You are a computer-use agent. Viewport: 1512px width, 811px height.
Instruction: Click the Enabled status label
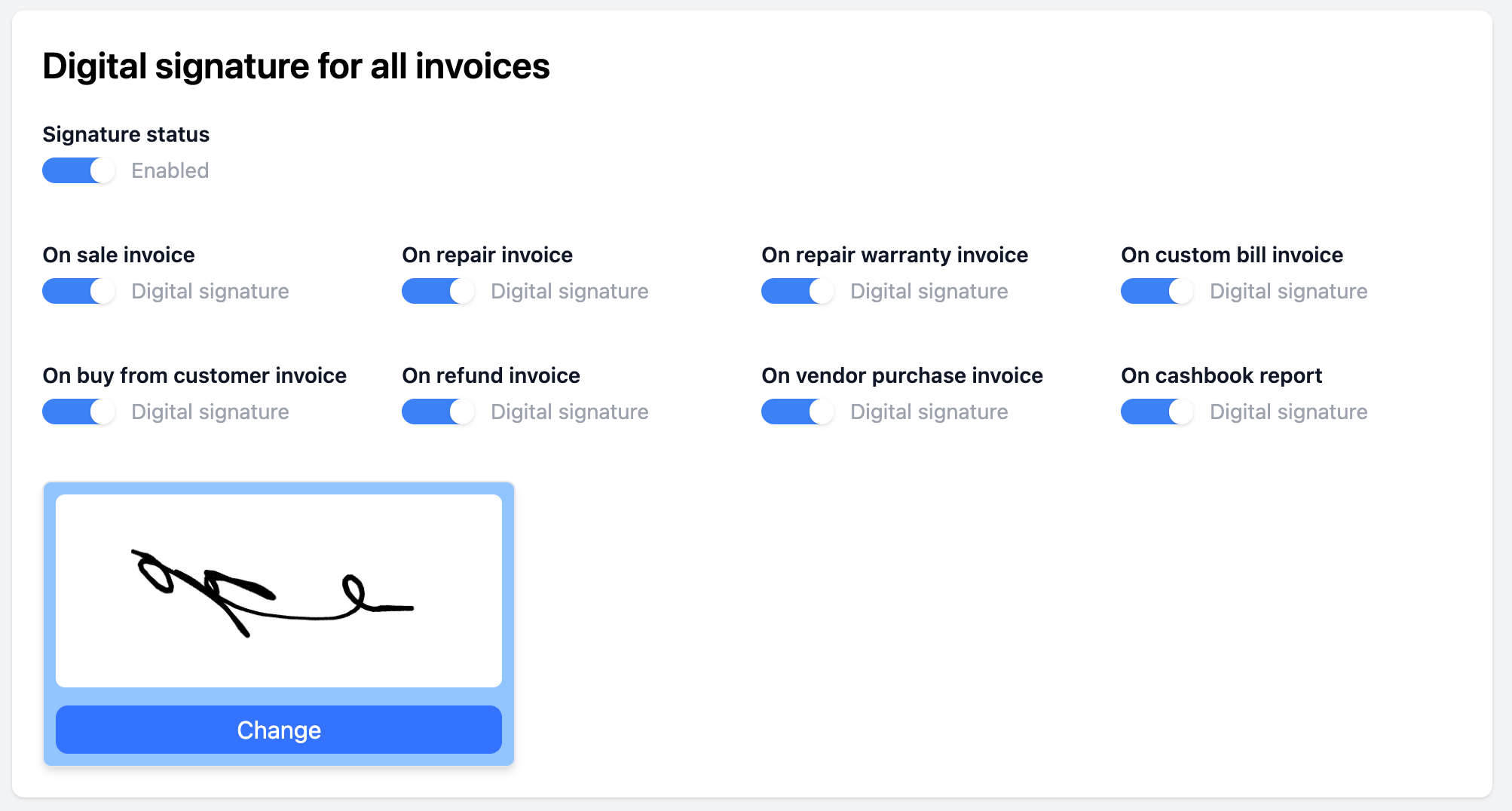coord(170,170)
